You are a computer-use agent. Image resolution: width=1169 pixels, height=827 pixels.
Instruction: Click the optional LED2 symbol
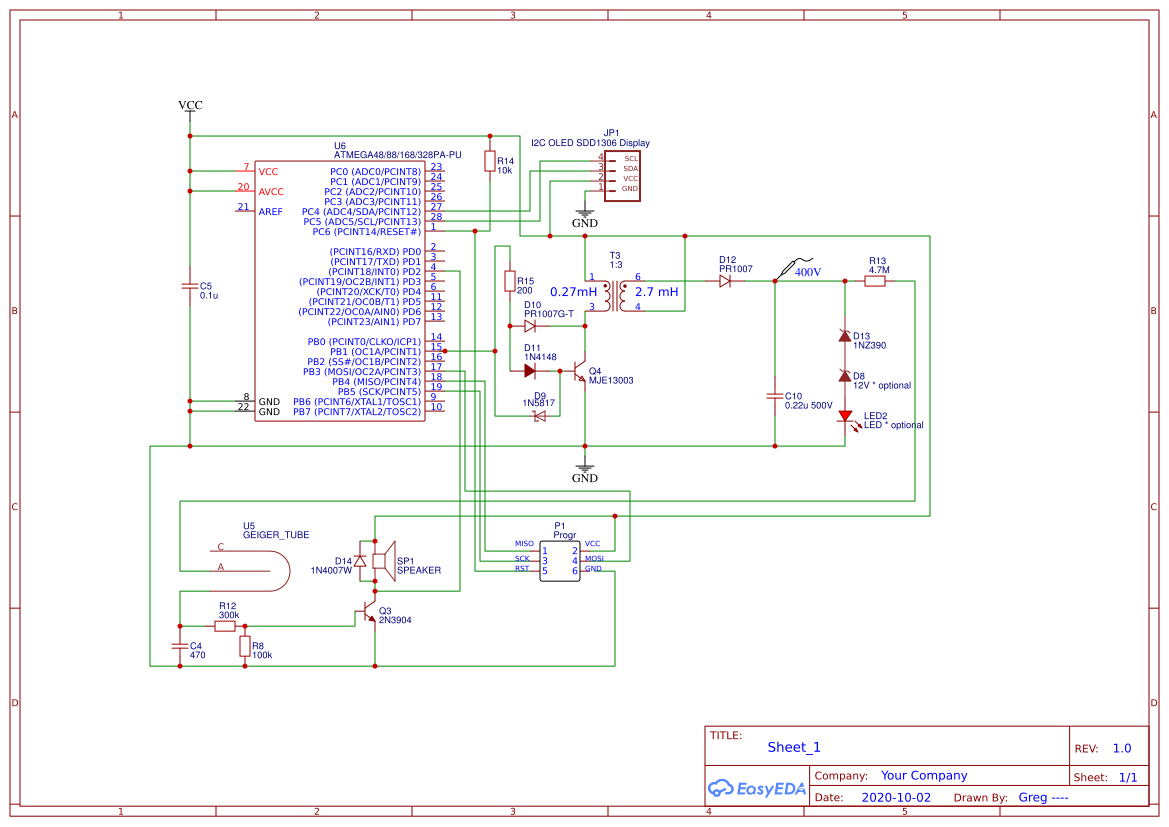845,417
